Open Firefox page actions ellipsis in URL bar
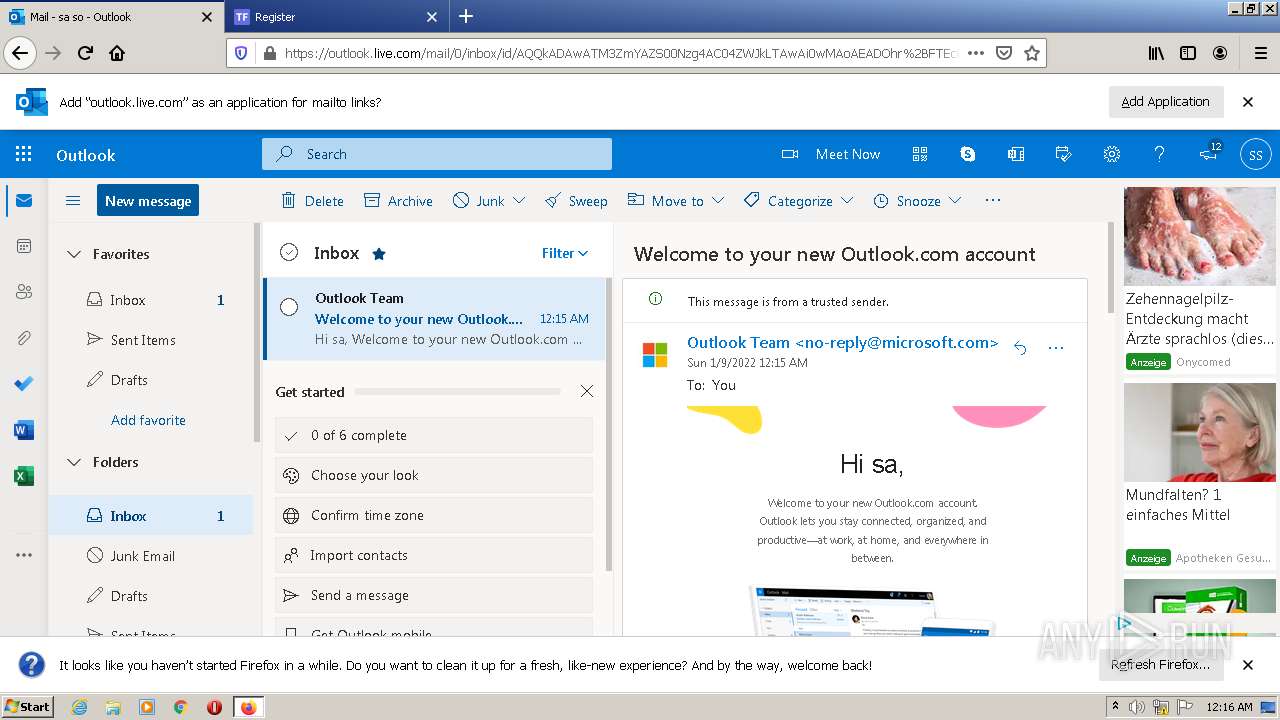The height and width of the screenshot is (720, 1280). 976,53
